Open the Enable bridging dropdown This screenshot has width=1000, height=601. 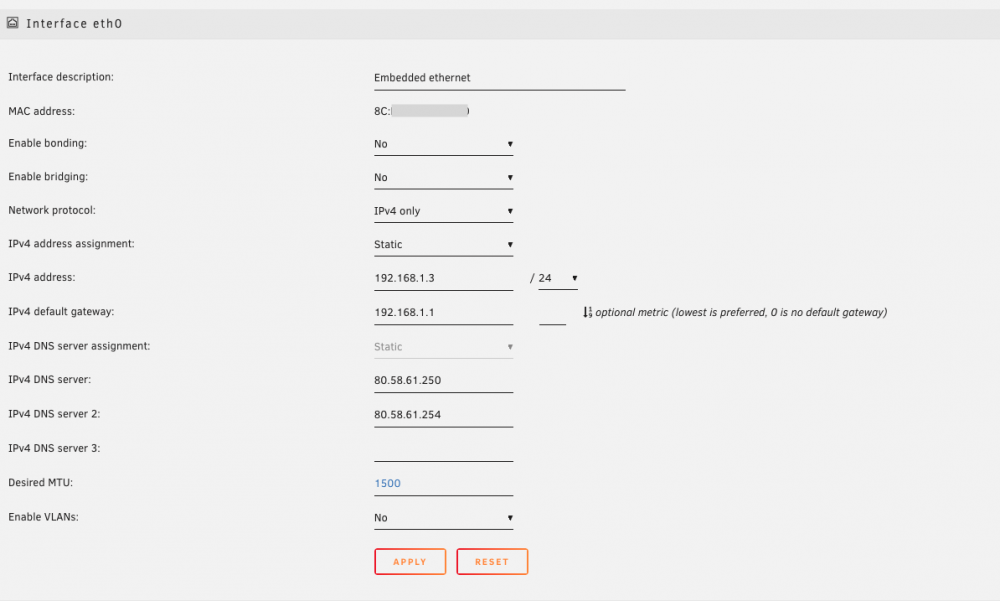point(443,177)
